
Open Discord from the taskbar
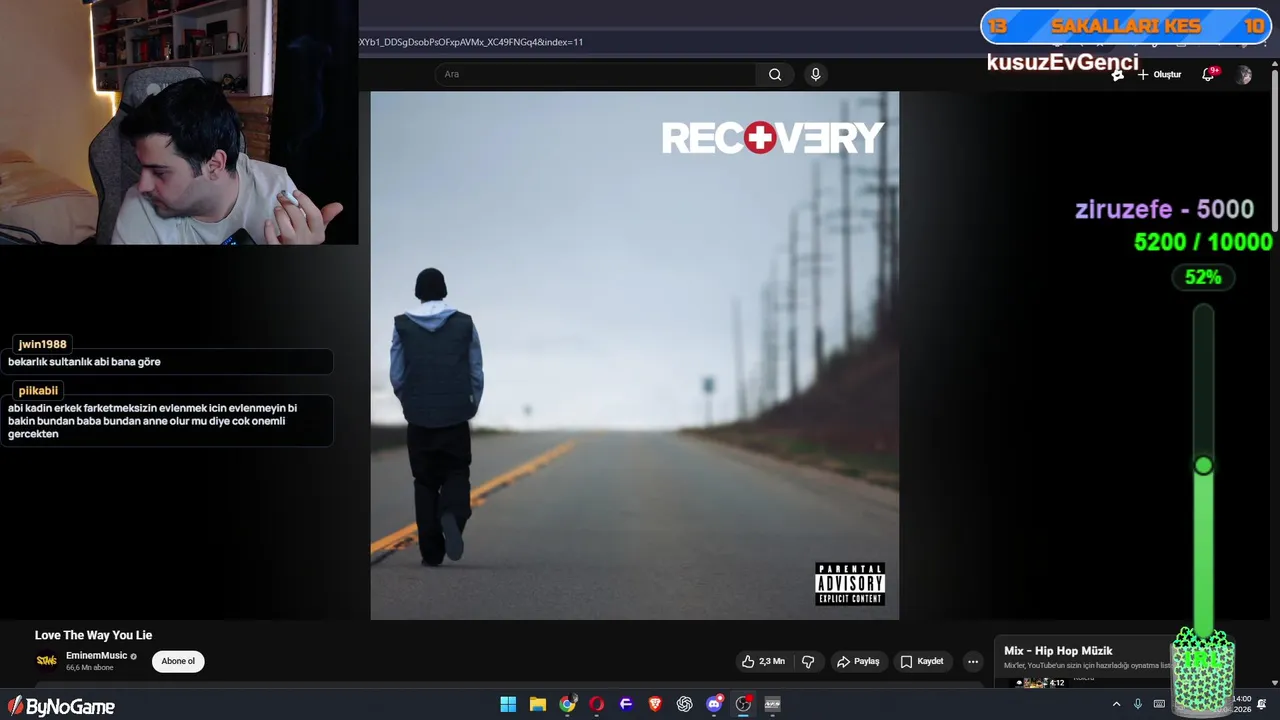coord(714,704)
